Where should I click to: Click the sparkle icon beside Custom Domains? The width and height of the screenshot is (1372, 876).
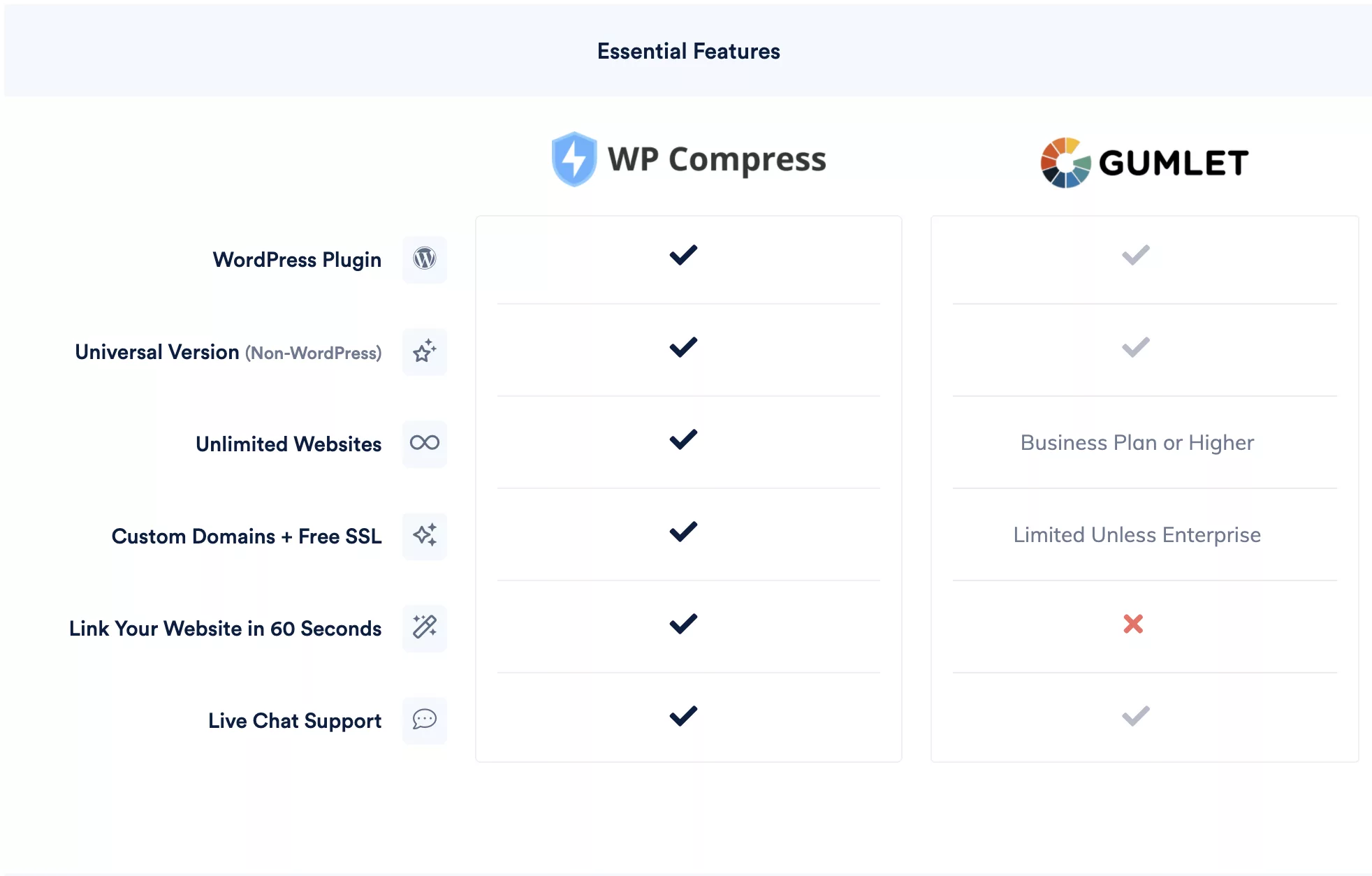click(x=425, y=536)
